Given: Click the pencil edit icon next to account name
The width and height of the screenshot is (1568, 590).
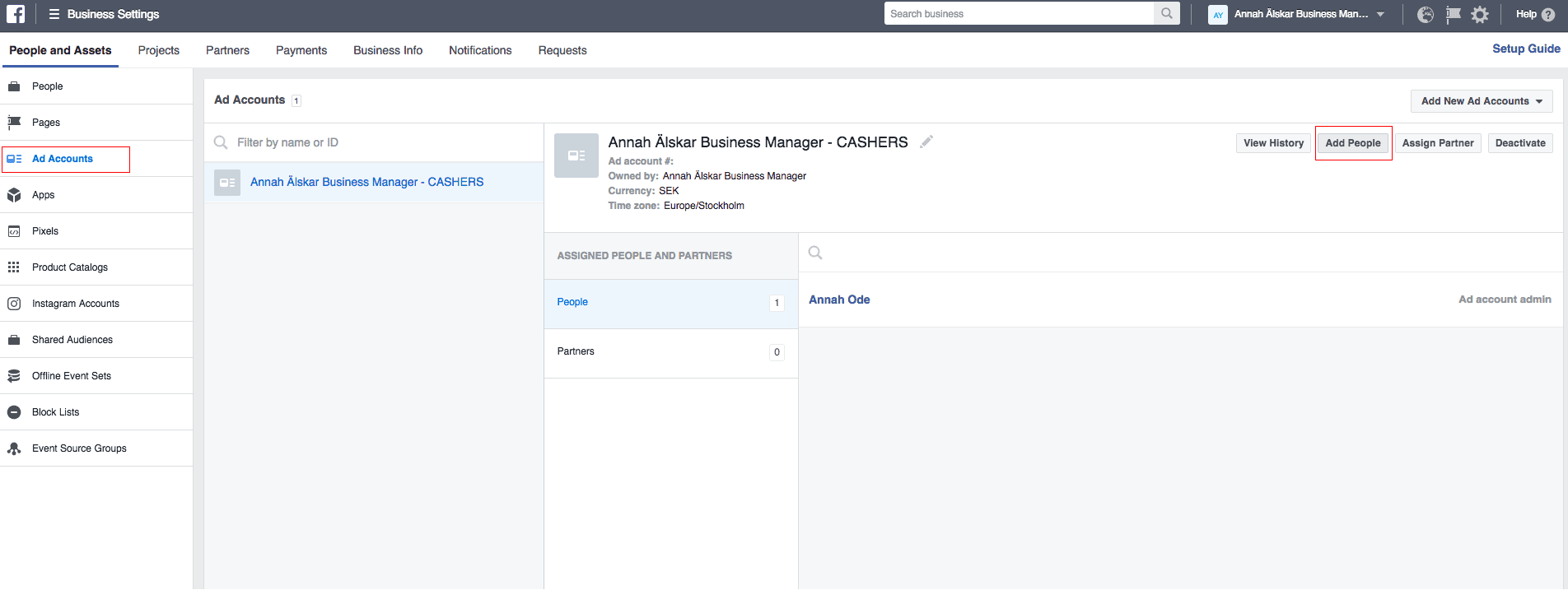Looking at the screenshot, I should [x=926, y=142].
